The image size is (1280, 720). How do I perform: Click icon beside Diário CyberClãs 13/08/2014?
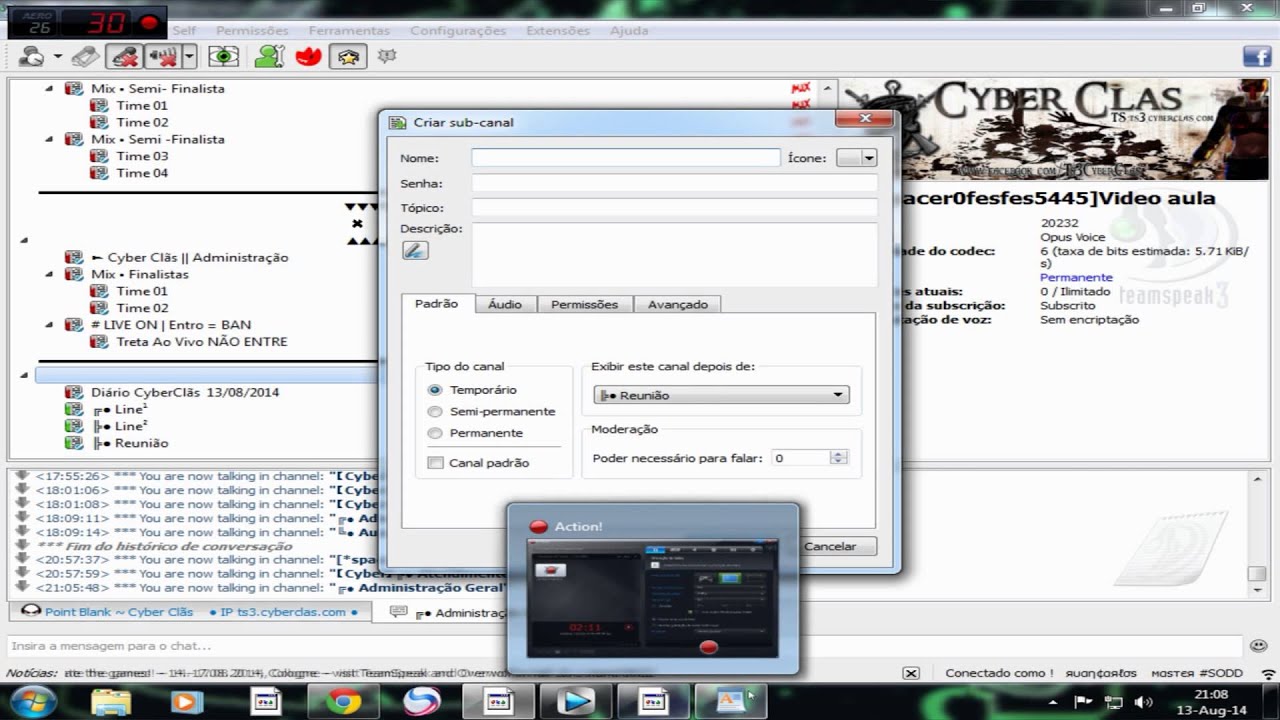[73, 393]
